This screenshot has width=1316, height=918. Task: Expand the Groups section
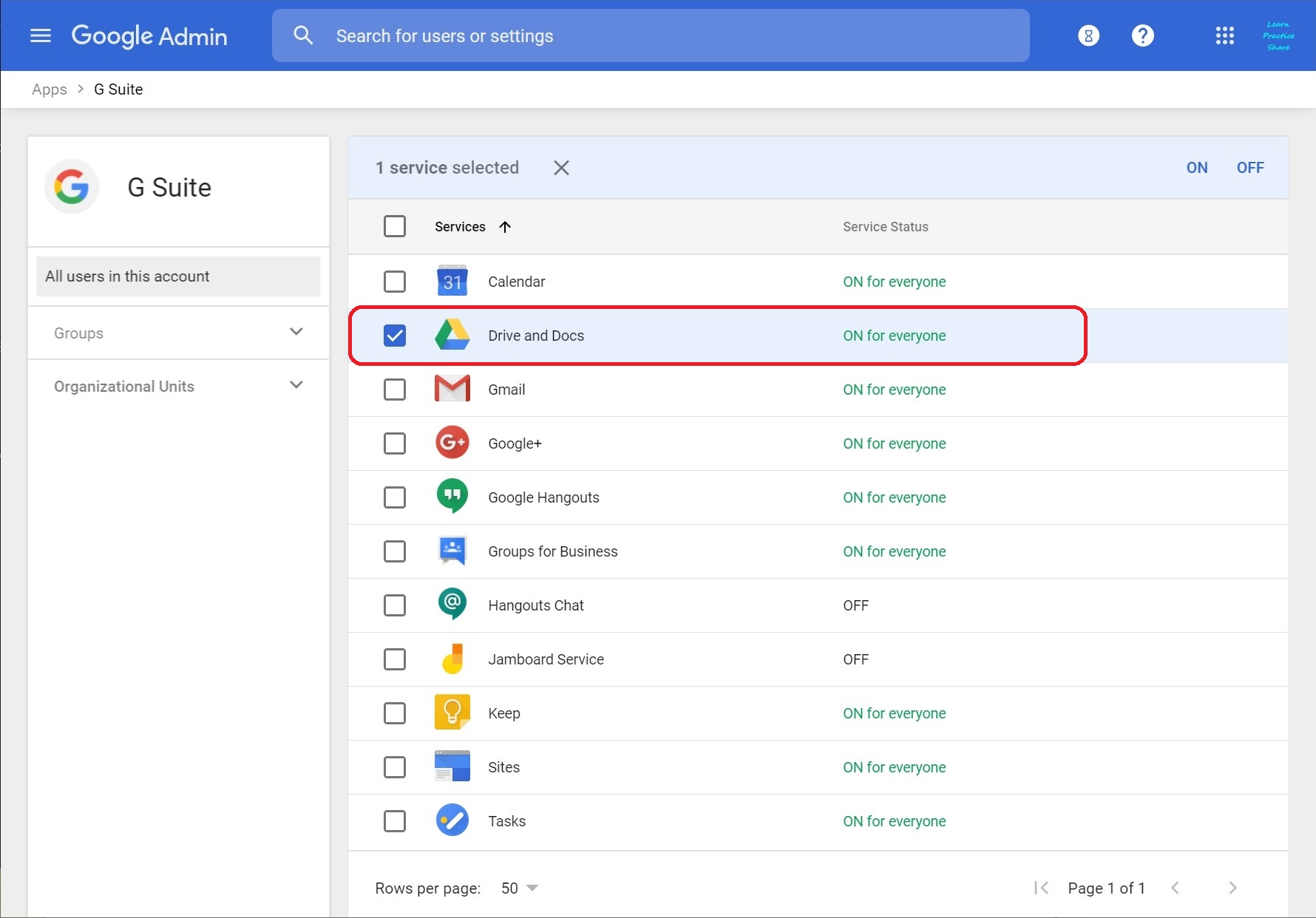pos(178,333)
